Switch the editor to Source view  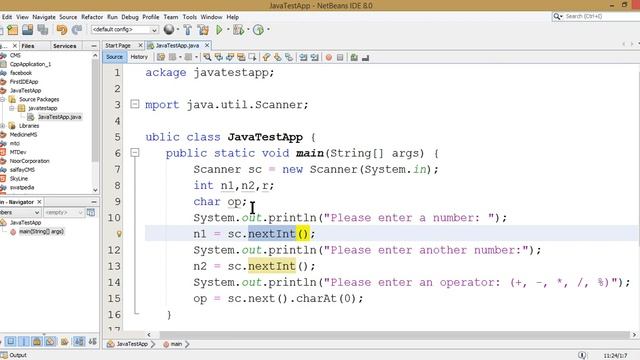pos(114,57)
